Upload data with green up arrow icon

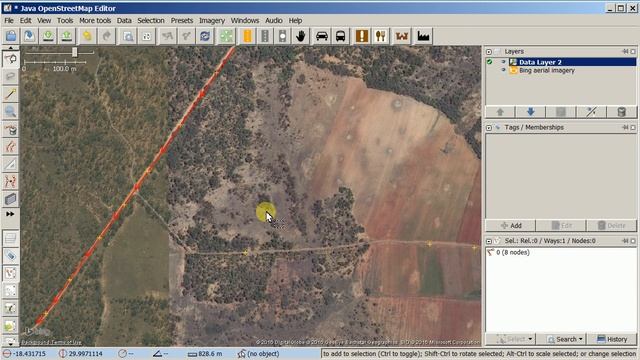[x=67, y=36]
